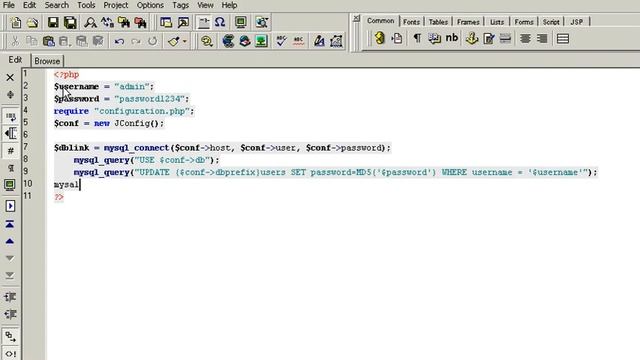
Task: Click on the text "configuration.php" in line 4
Action: pos(141,111)
